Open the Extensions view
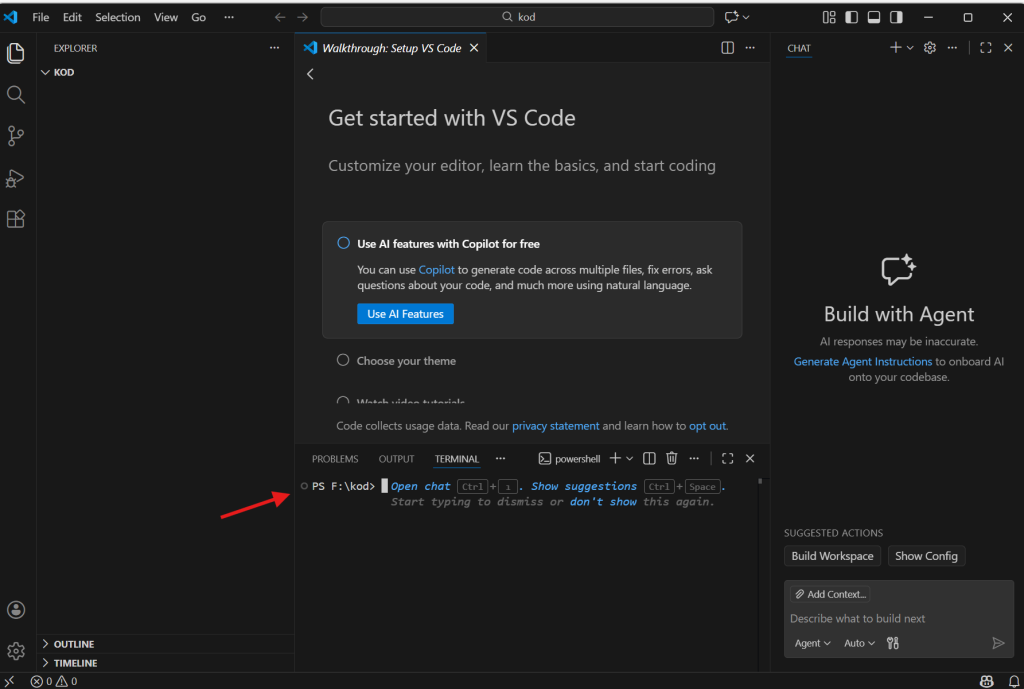 click(16, 219)
